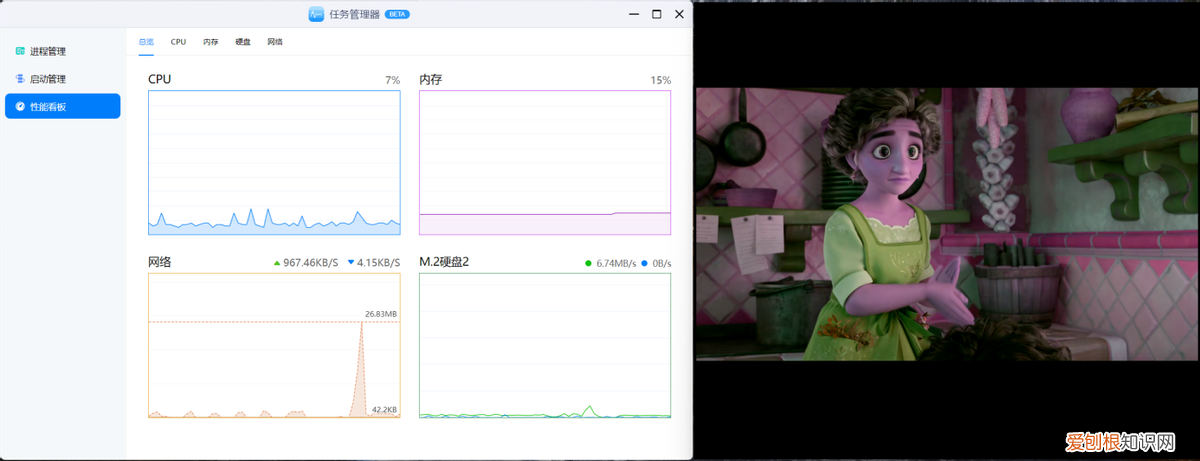Open the 内存 tab

[x=211, y=42]
